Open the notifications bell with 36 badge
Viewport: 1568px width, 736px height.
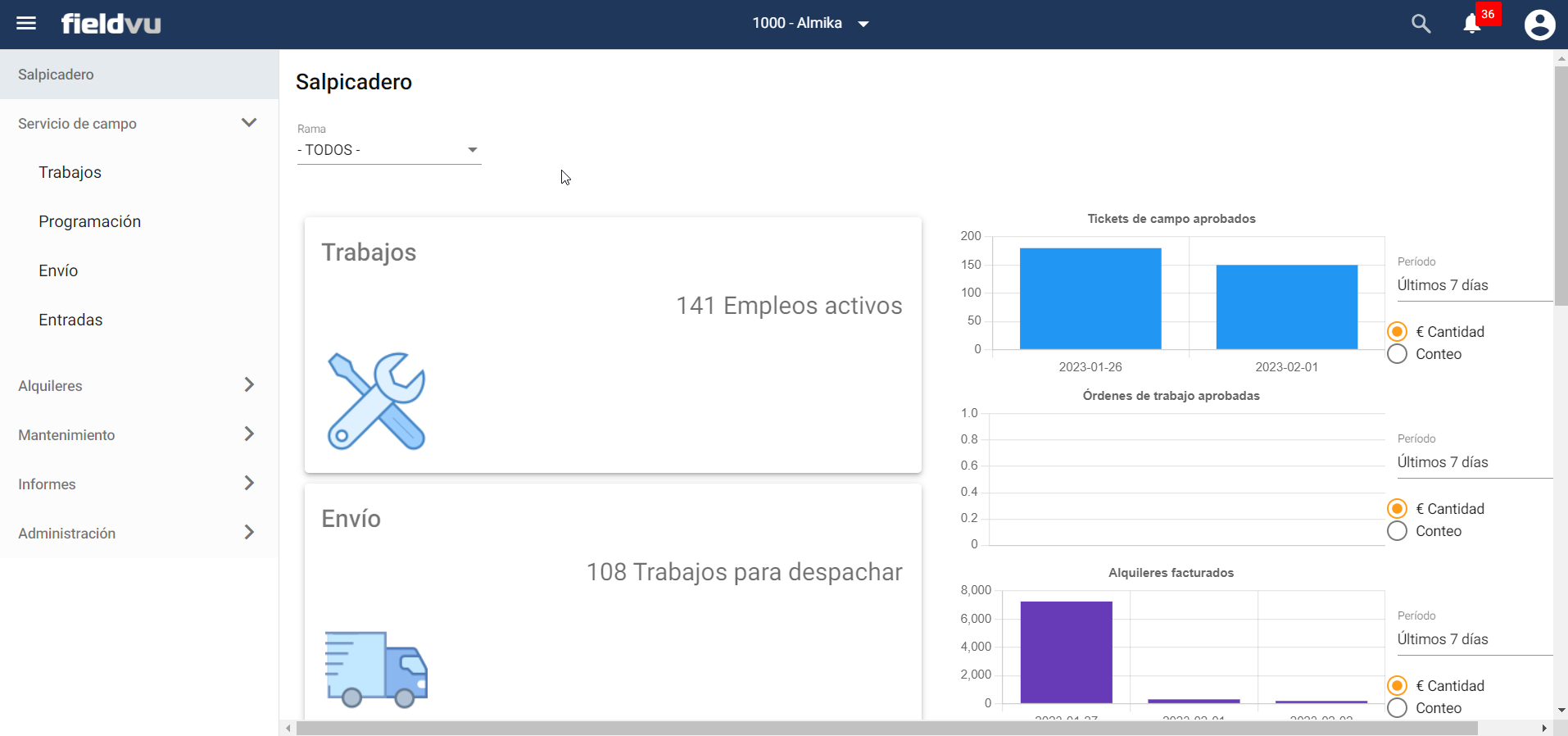(x=1472, y=24)
